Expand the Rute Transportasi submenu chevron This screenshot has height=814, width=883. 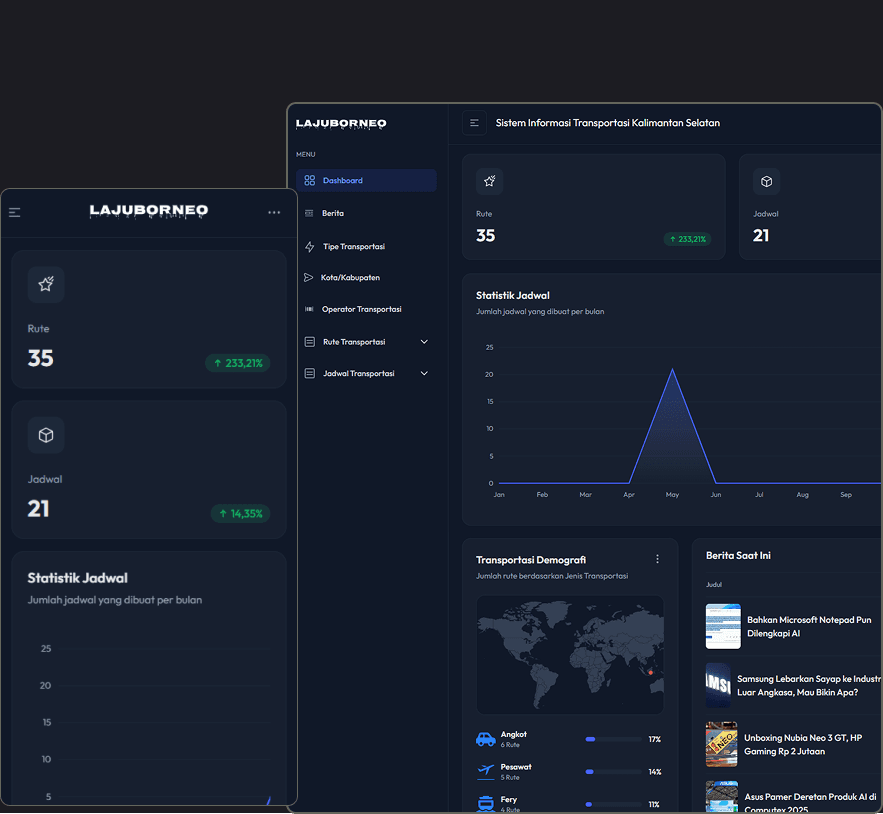point(424,342)
